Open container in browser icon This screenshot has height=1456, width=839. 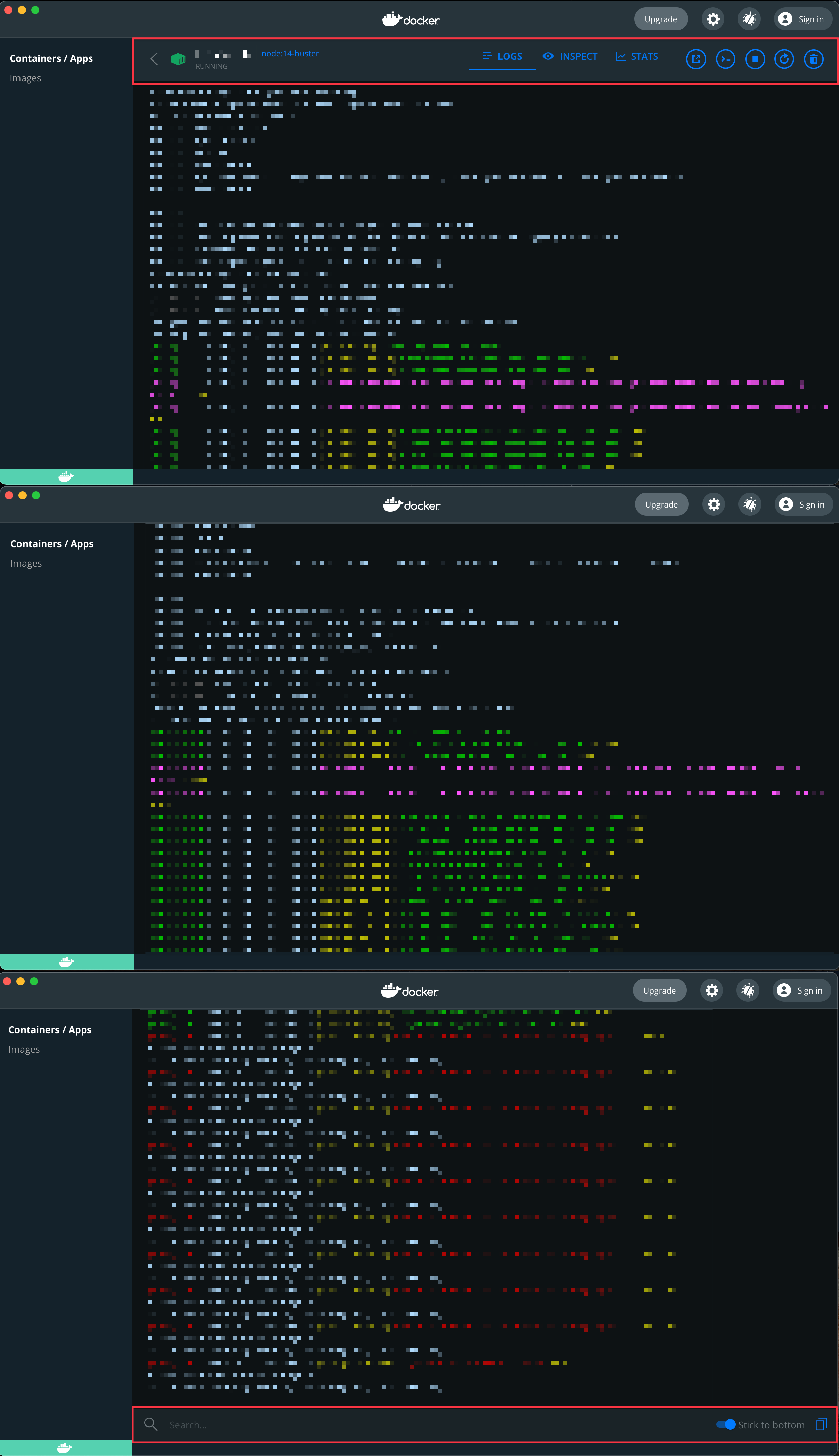[695, 59]
